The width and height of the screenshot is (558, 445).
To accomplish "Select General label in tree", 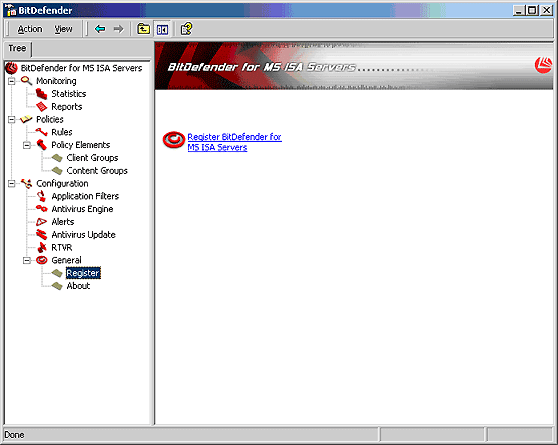I will 66,260.
